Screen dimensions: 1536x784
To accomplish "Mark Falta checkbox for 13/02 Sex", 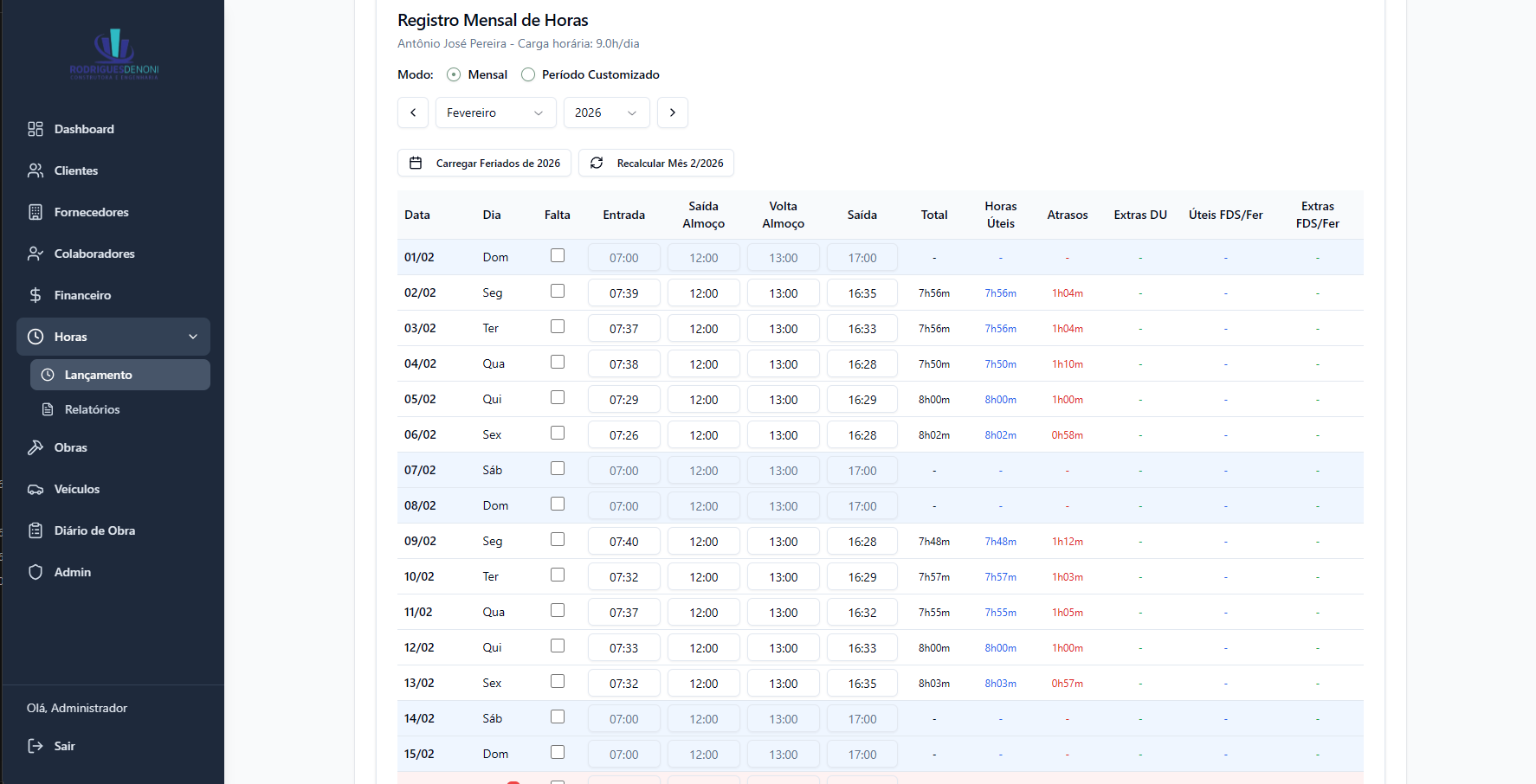I will point(558,681).
